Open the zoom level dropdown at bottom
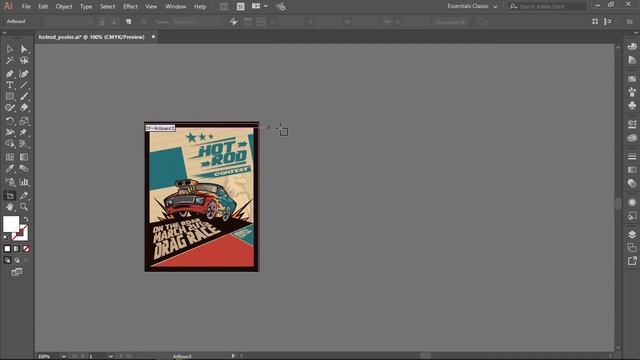The width and height of the screenshot is (640, 360). (64, 356)
